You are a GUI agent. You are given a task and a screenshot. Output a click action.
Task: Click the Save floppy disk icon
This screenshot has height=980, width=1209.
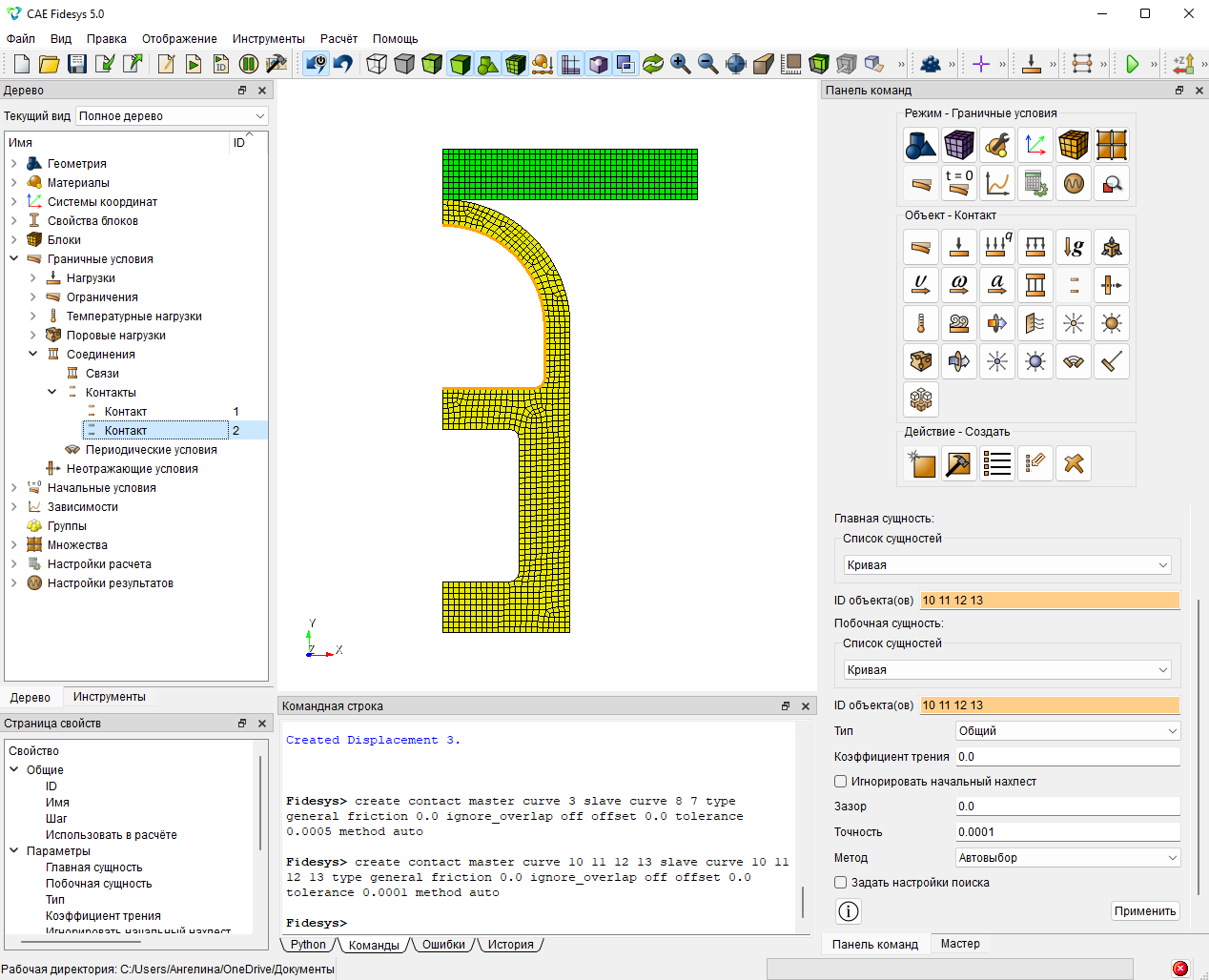pyautogui.click(x=77, y=64)
